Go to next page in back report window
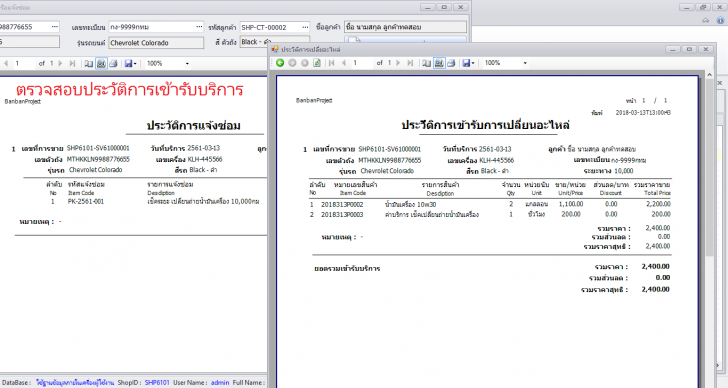 click(x=60, y=63)
